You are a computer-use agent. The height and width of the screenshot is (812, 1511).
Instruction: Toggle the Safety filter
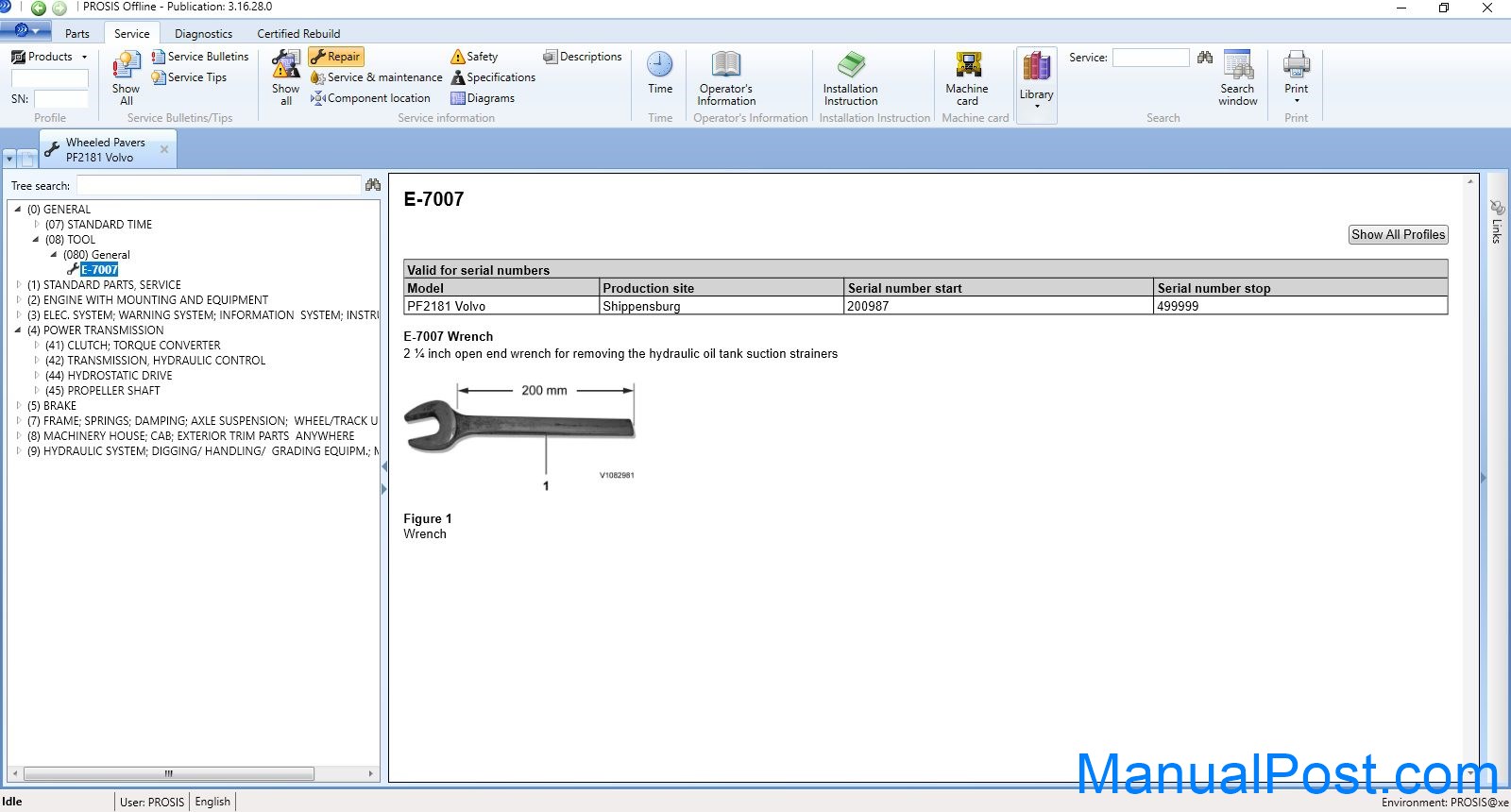coord(474,57)
